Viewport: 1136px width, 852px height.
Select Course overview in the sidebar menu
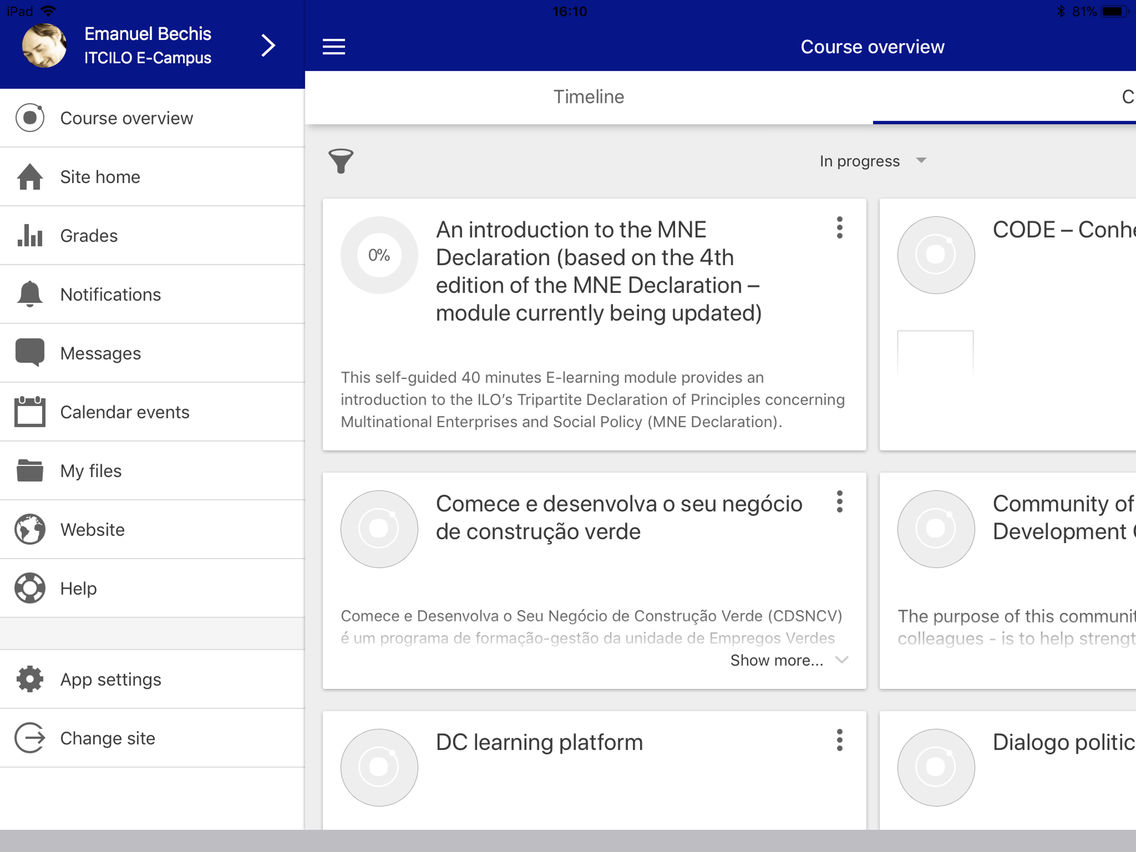126,117
